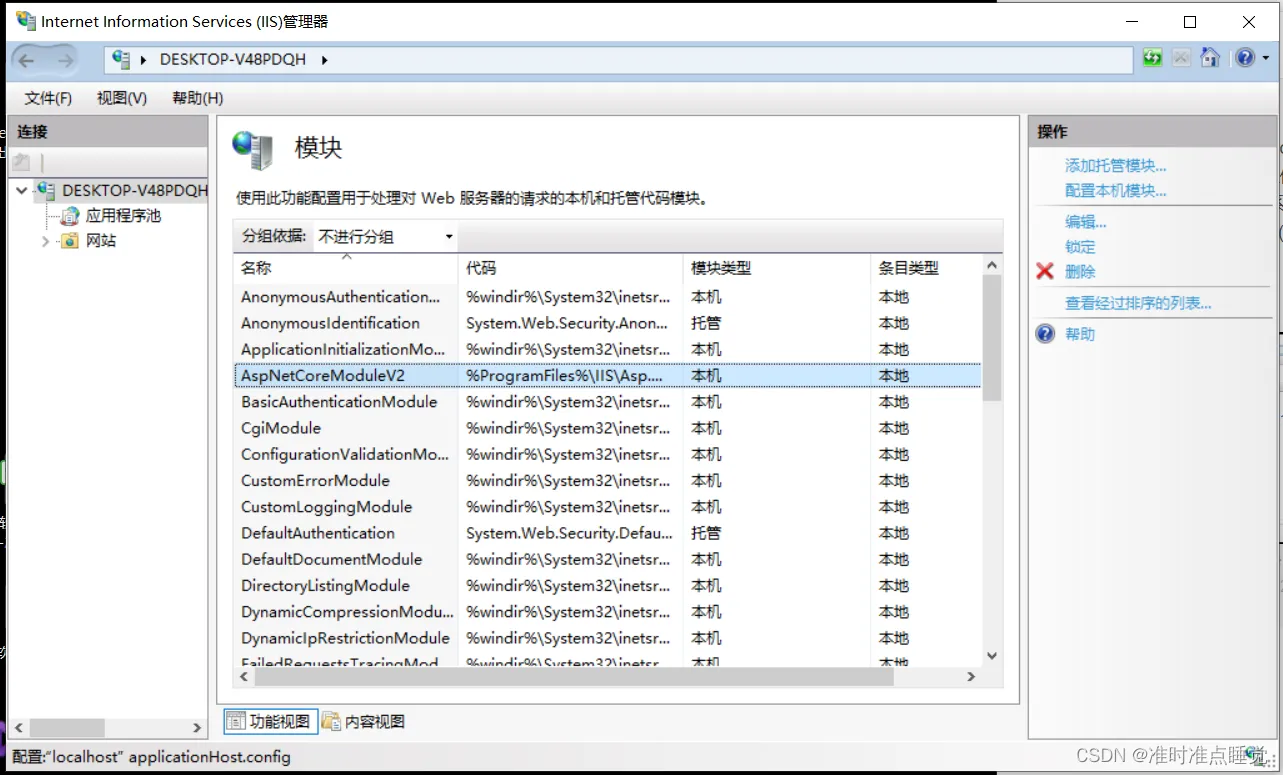Click the IIS Manager title bar icon

pos(24,21)
